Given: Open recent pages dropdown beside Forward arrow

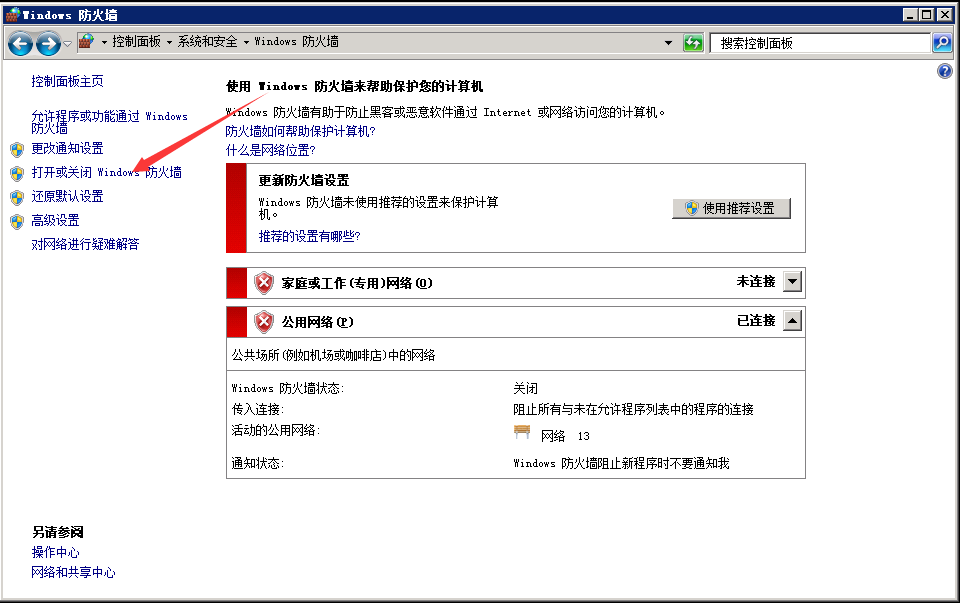Looking at the screenshot, I should pyautogui.click(x=67, y=43).
